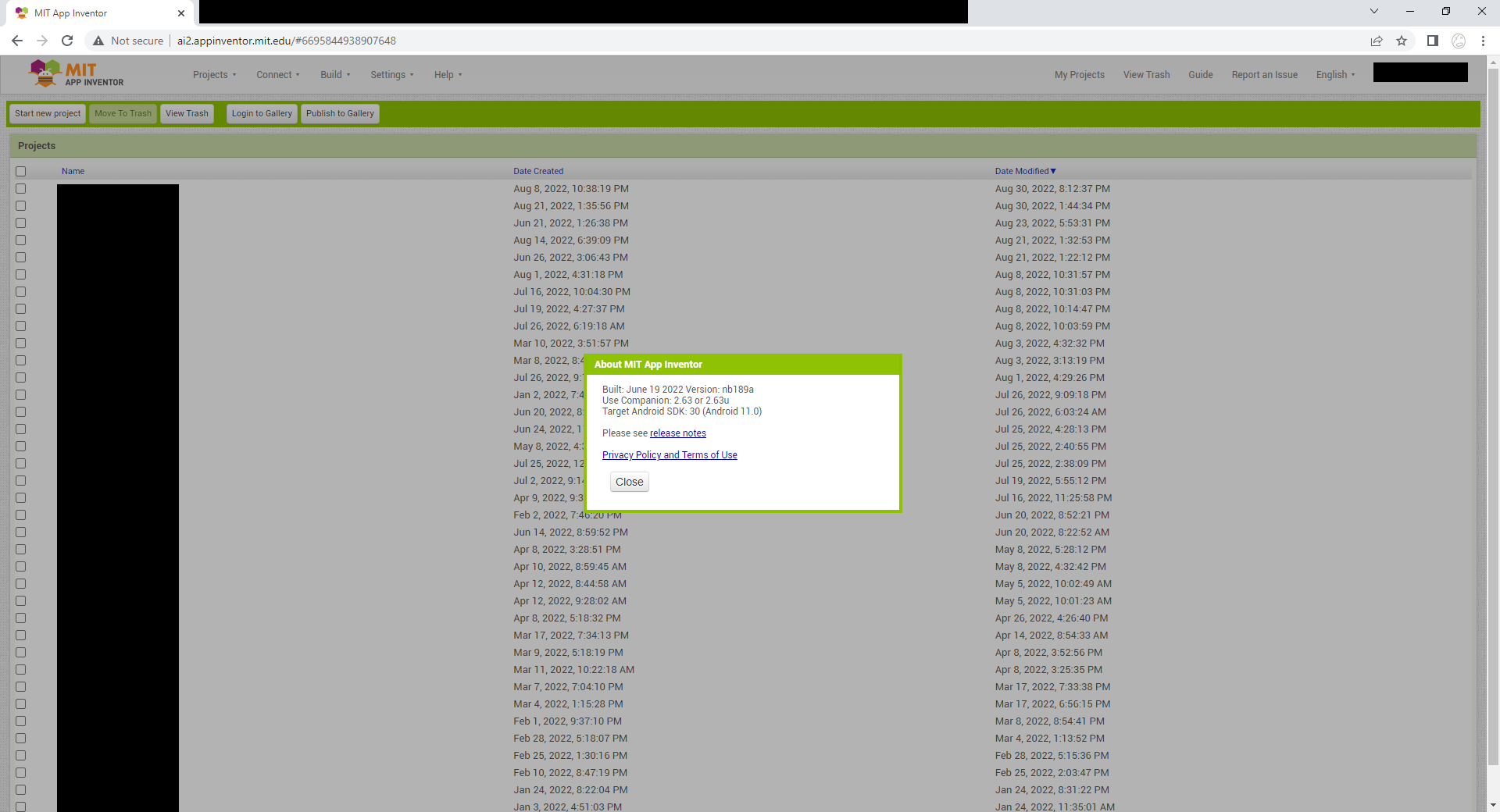Image resolution: width=1500 pixels, height=812 pixels.
Task: Check the first project's checkbox
Action: (x=21, y=188)
